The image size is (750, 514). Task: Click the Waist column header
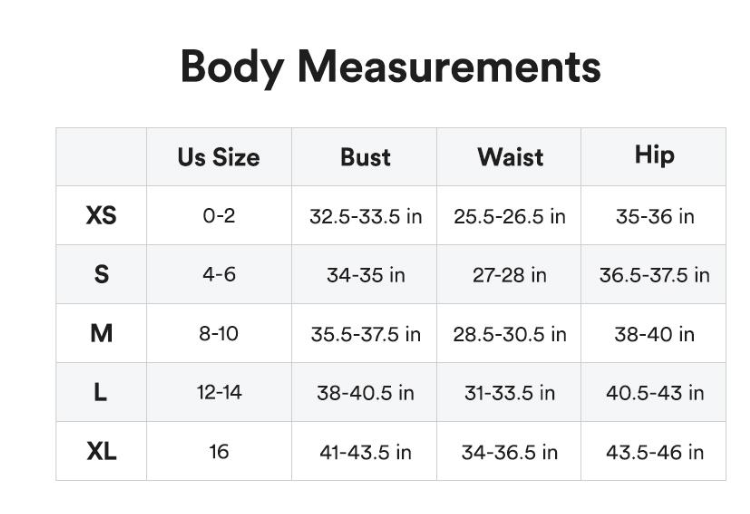pos(510,157)
